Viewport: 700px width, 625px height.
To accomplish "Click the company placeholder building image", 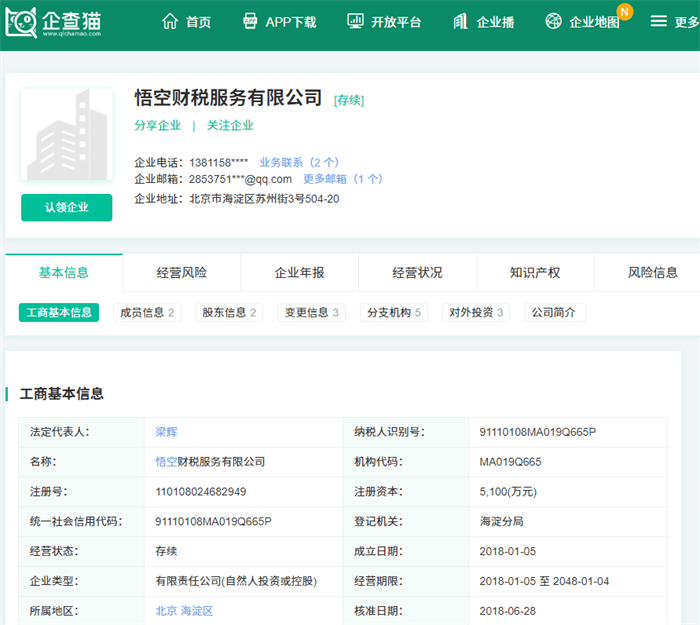I will (67, 134).
